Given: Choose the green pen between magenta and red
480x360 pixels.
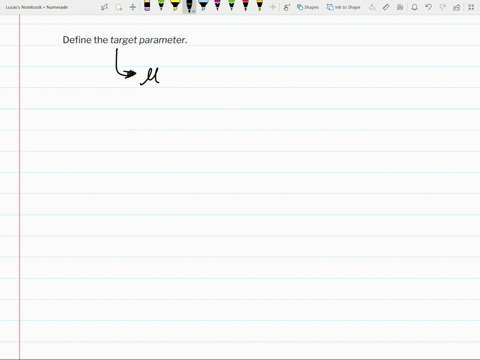Looking at the screenshot, I should pos(231,6).
